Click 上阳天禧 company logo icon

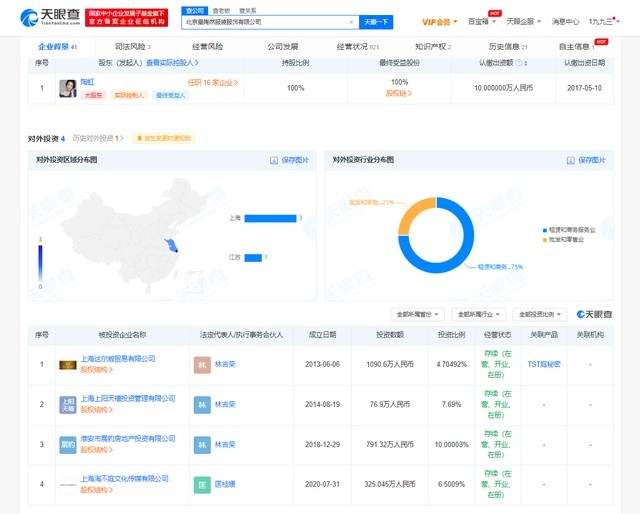click(68, 405)
